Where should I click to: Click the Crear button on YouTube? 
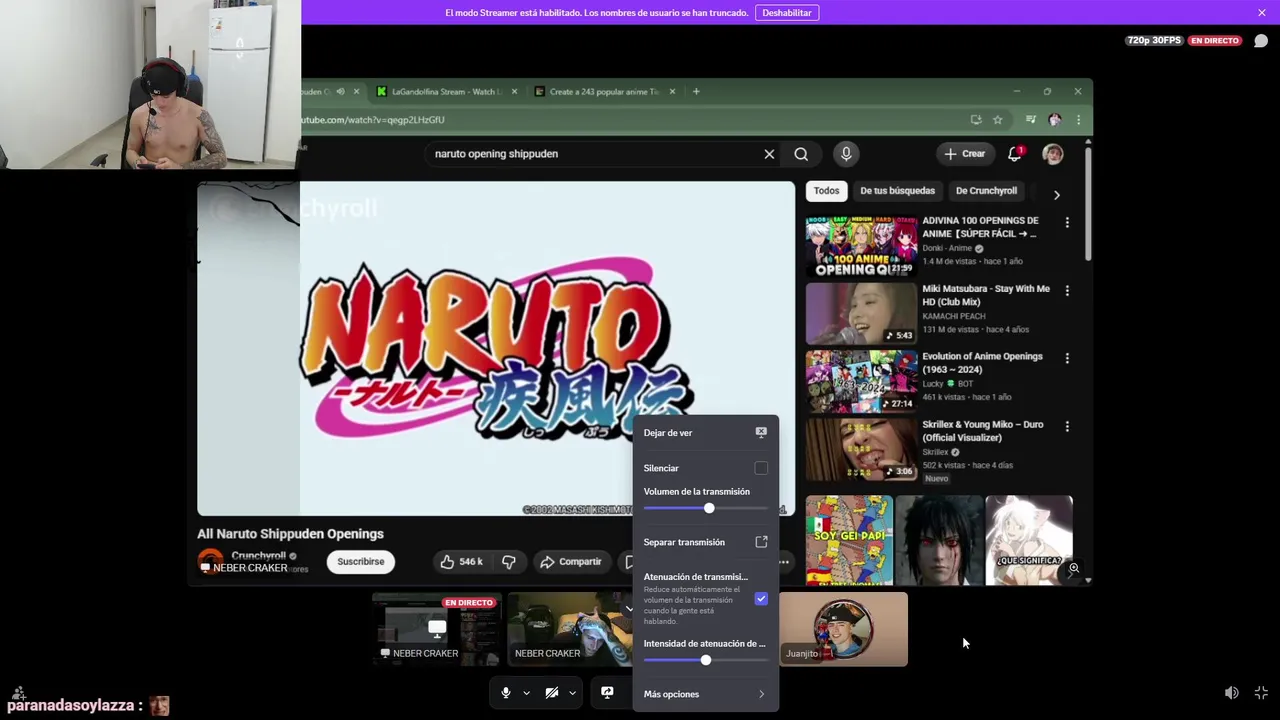click(965, 154)
